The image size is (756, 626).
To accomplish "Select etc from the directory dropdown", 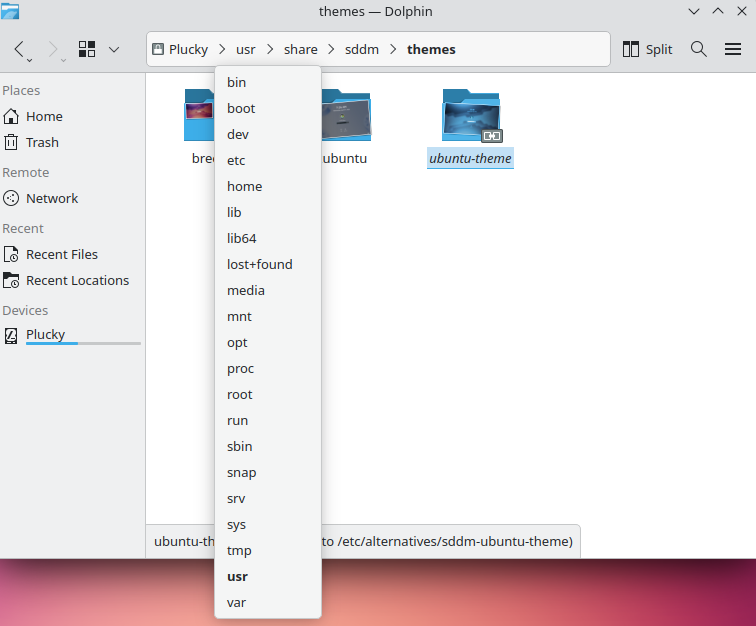I will [236, 160].
